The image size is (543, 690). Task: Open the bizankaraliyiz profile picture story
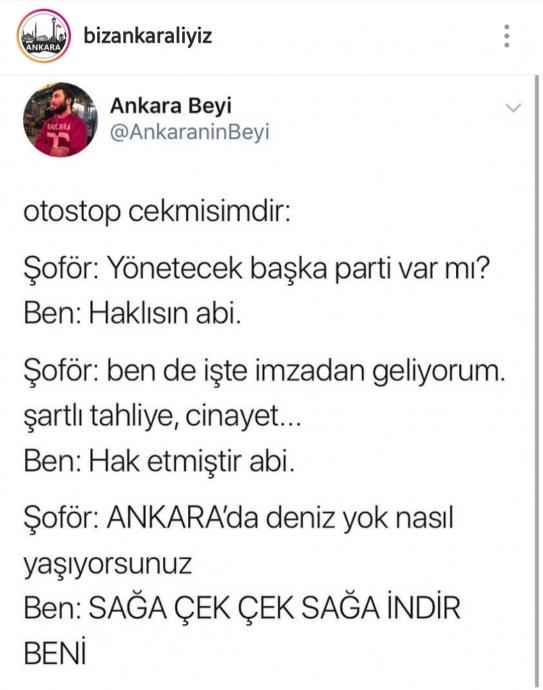click(x=44, y=36)
